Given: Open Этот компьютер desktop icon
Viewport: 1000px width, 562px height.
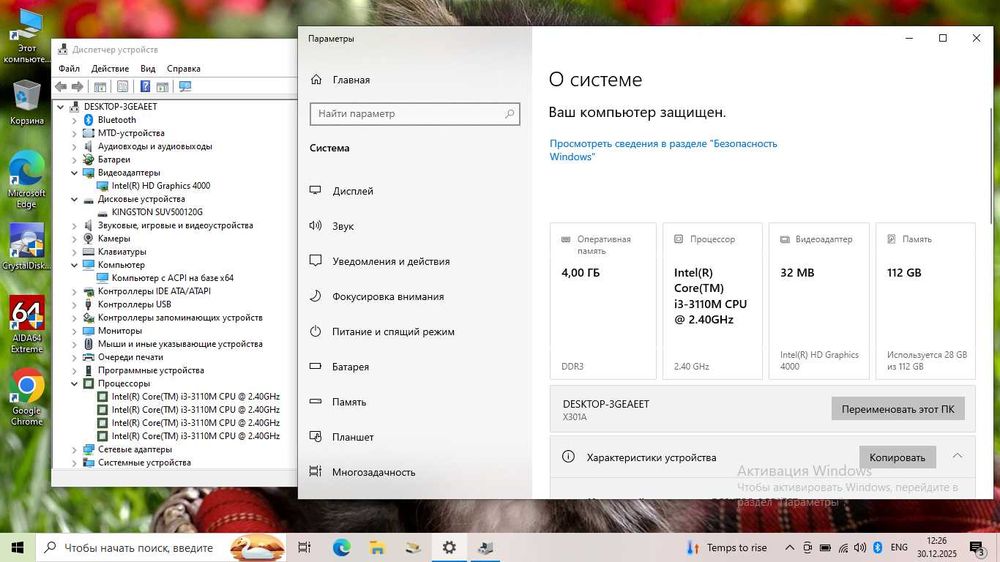Looking at the screenshot, I should pos(26,37).
